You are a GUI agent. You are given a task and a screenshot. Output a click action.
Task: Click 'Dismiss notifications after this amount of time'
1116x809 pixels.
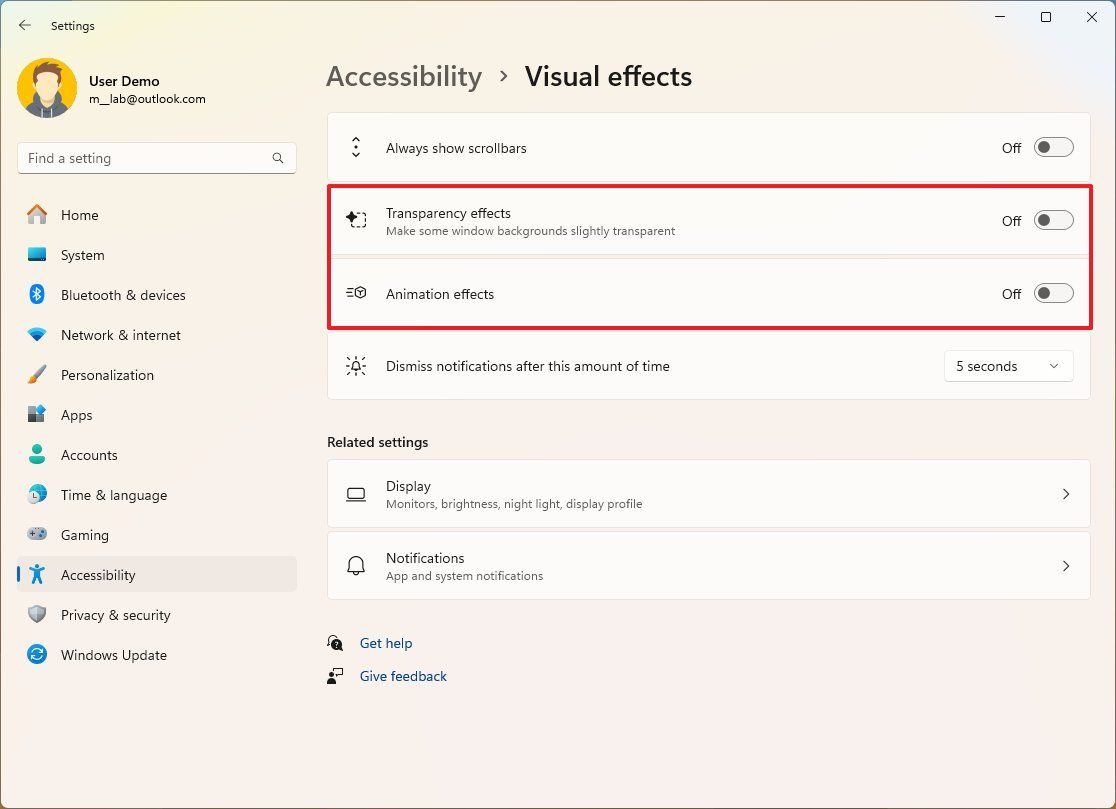point(527,366)
